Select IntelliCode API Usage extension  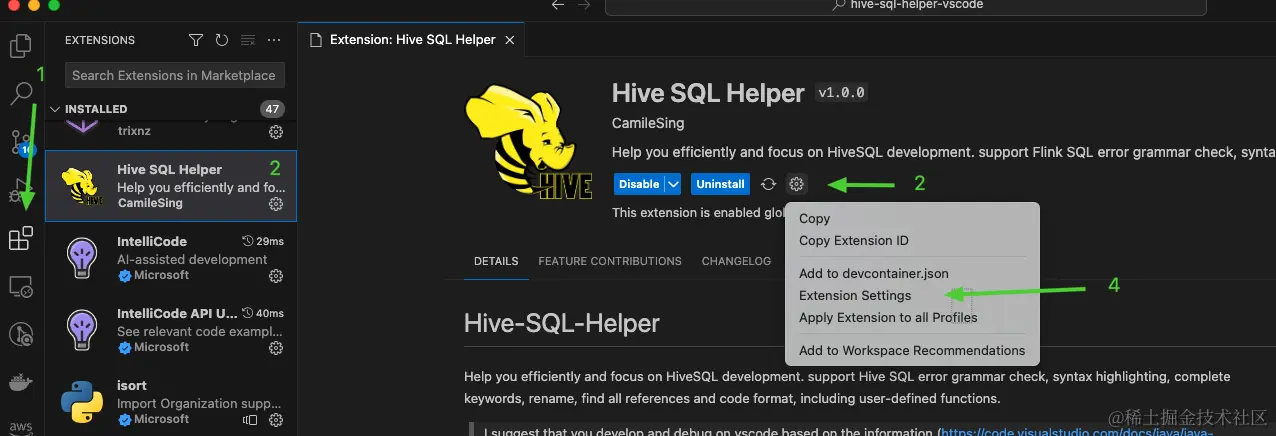tap(172, 330)
